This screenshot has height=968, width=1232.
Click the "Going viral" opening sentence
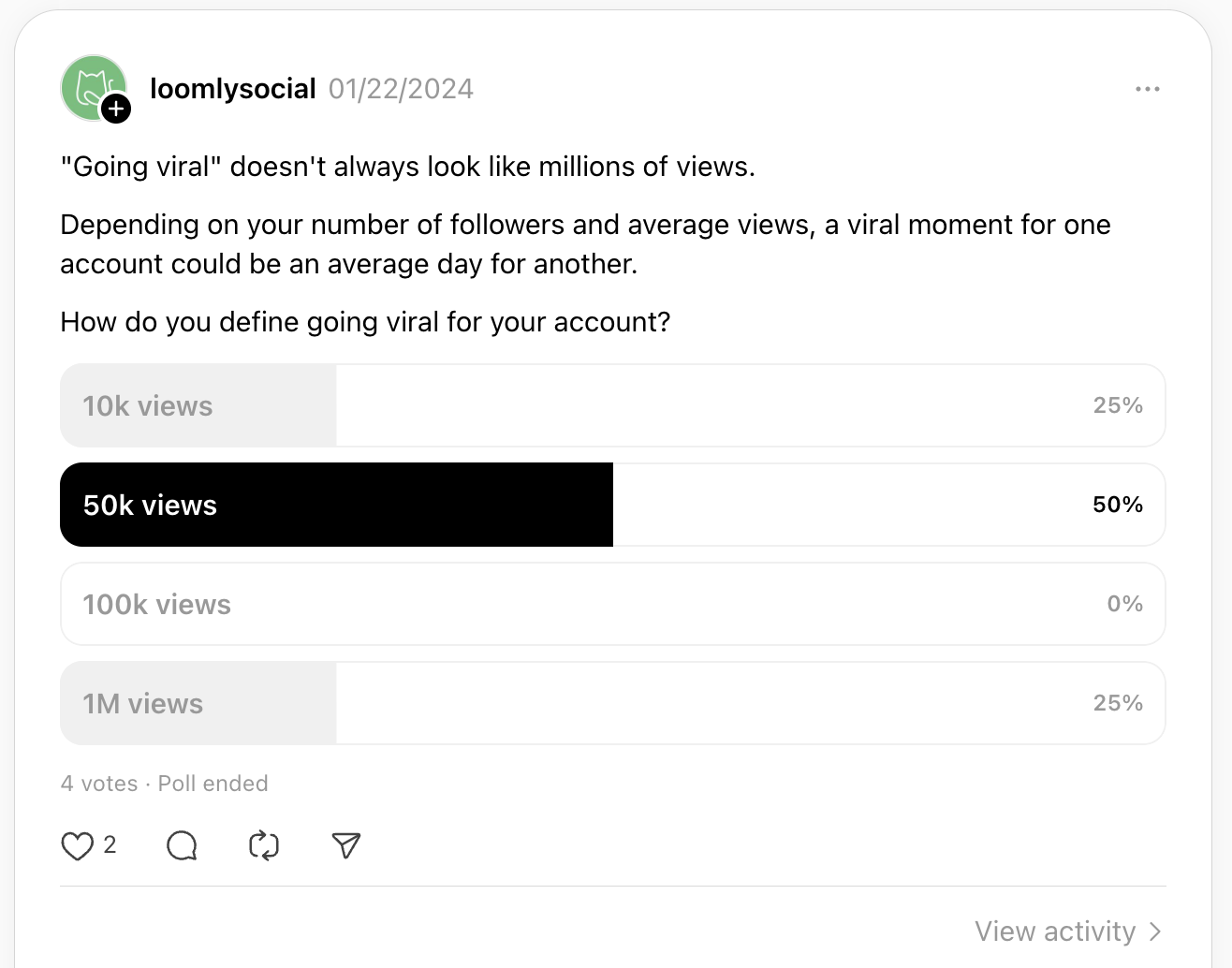point(407,167)
